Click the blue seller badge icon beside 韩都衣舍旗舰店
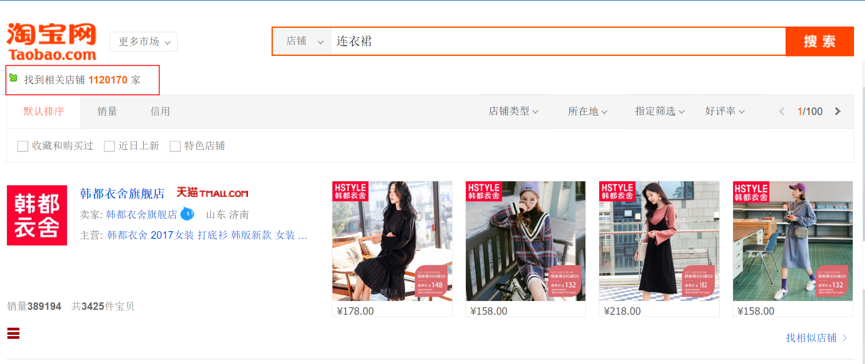 [188, 213]
